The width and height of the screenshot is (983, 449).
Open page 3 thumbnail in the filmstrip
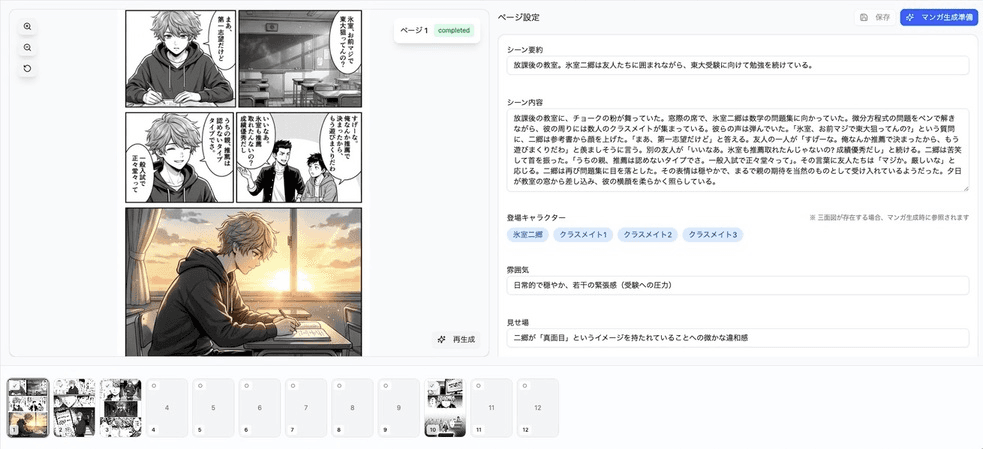pos(120,408)
